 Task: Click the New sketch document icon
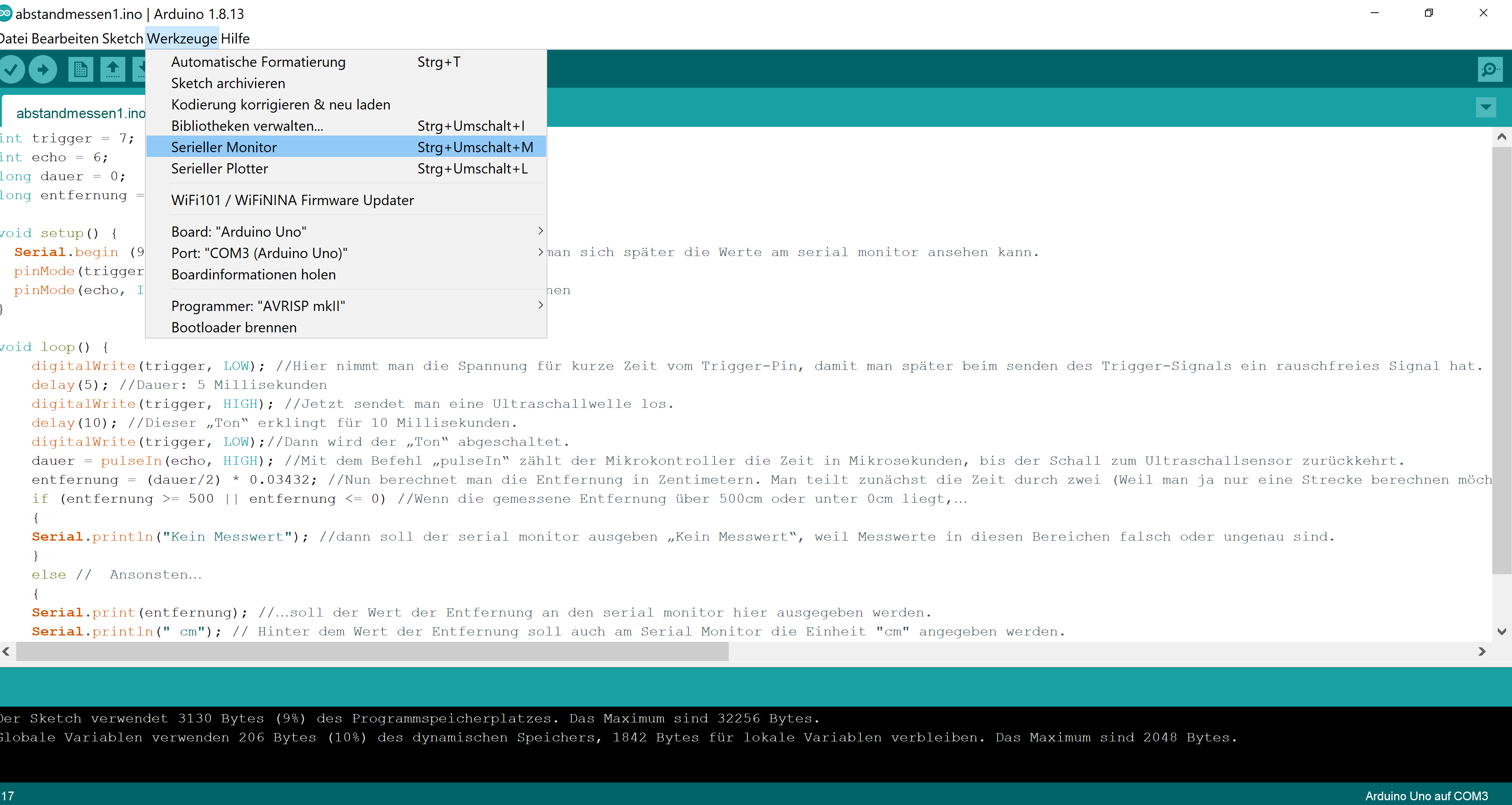pos(80,70)
